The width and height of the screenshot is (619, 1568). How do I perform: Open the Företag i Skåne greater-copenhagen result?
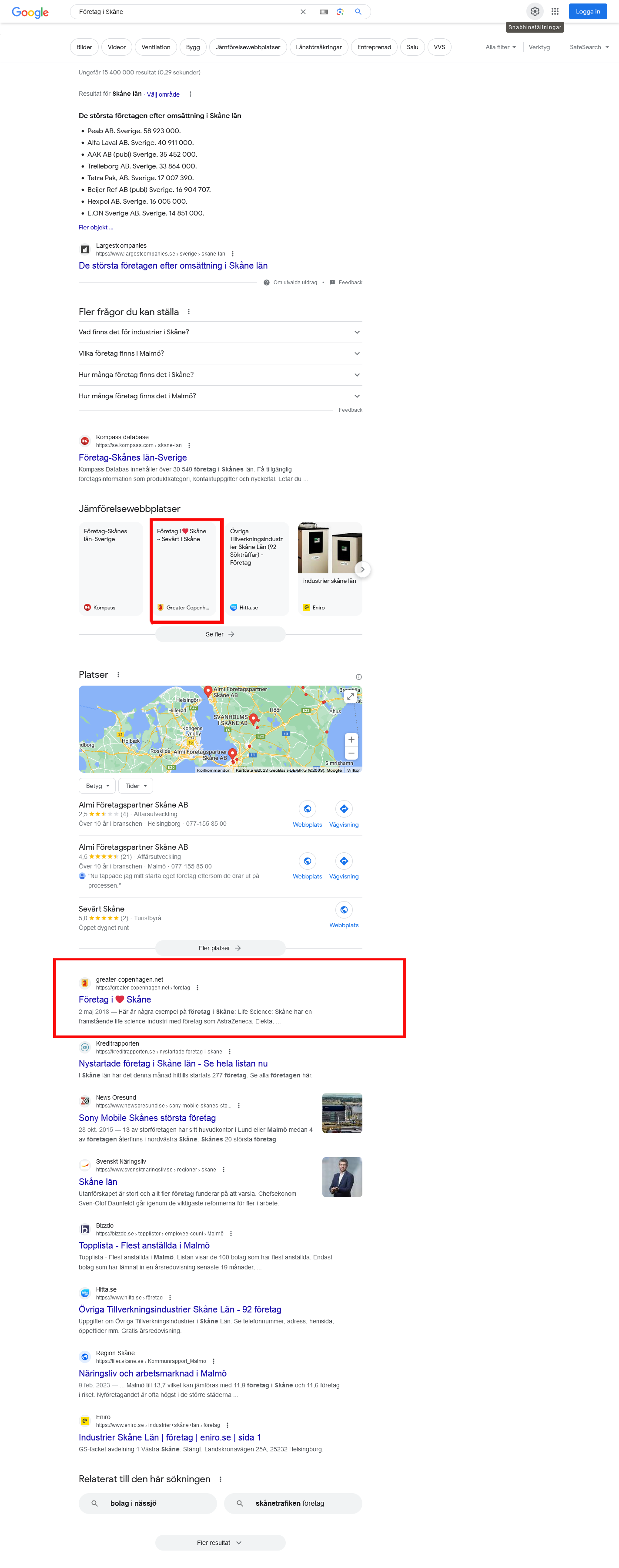(115, 999)
